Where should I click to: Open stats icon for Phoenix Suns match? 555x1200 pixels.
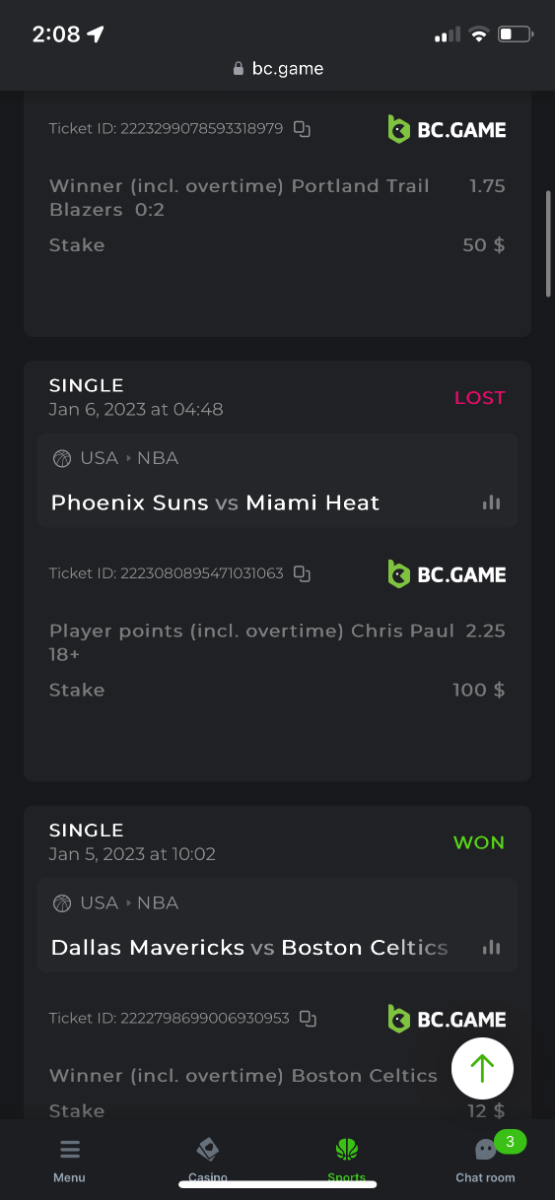click(x=491, y=502)
